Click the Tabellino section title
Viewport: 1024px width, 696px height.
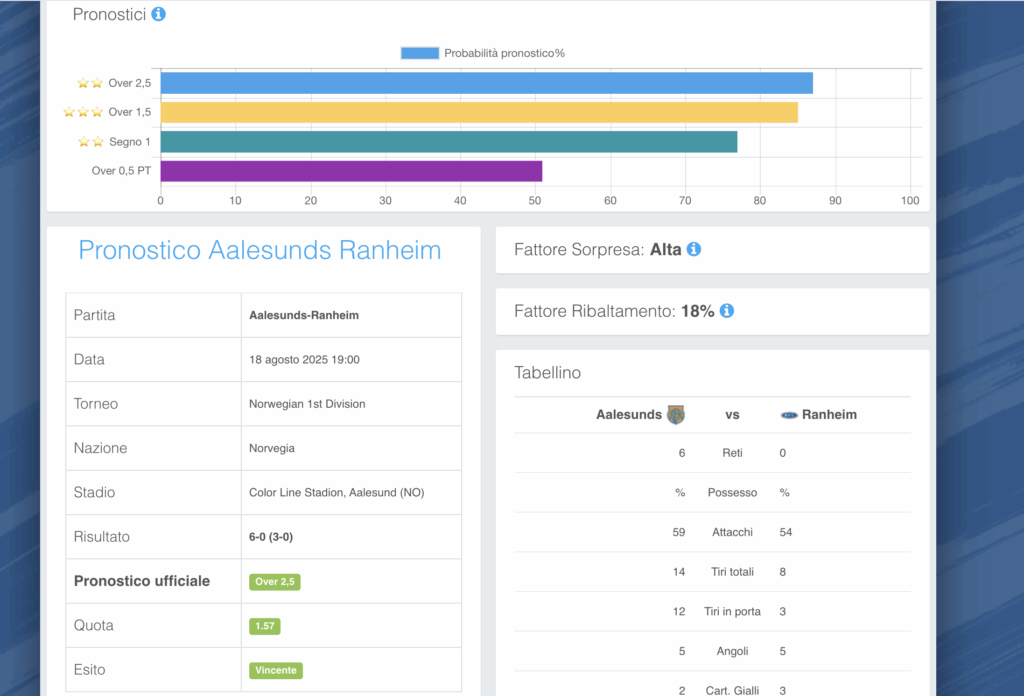[x=547, y=373]
